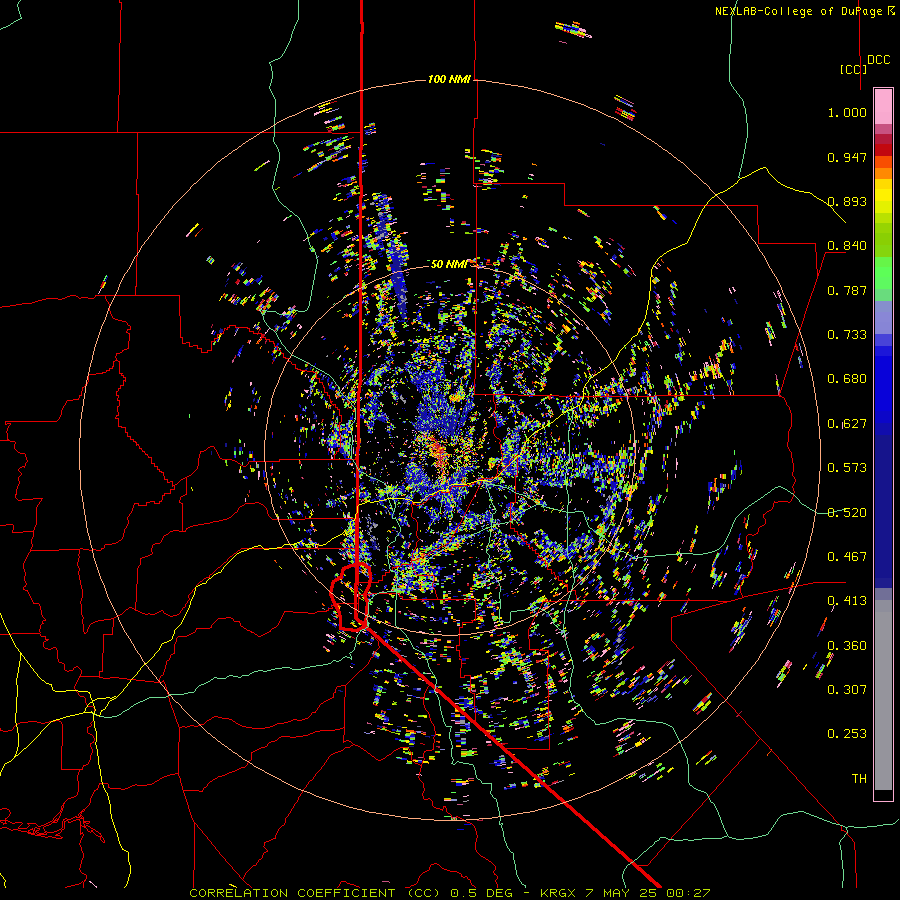Pick the lavender swatch on the color bar
Viewport: 900px width, 900px height.
click(x=883, y=318)
